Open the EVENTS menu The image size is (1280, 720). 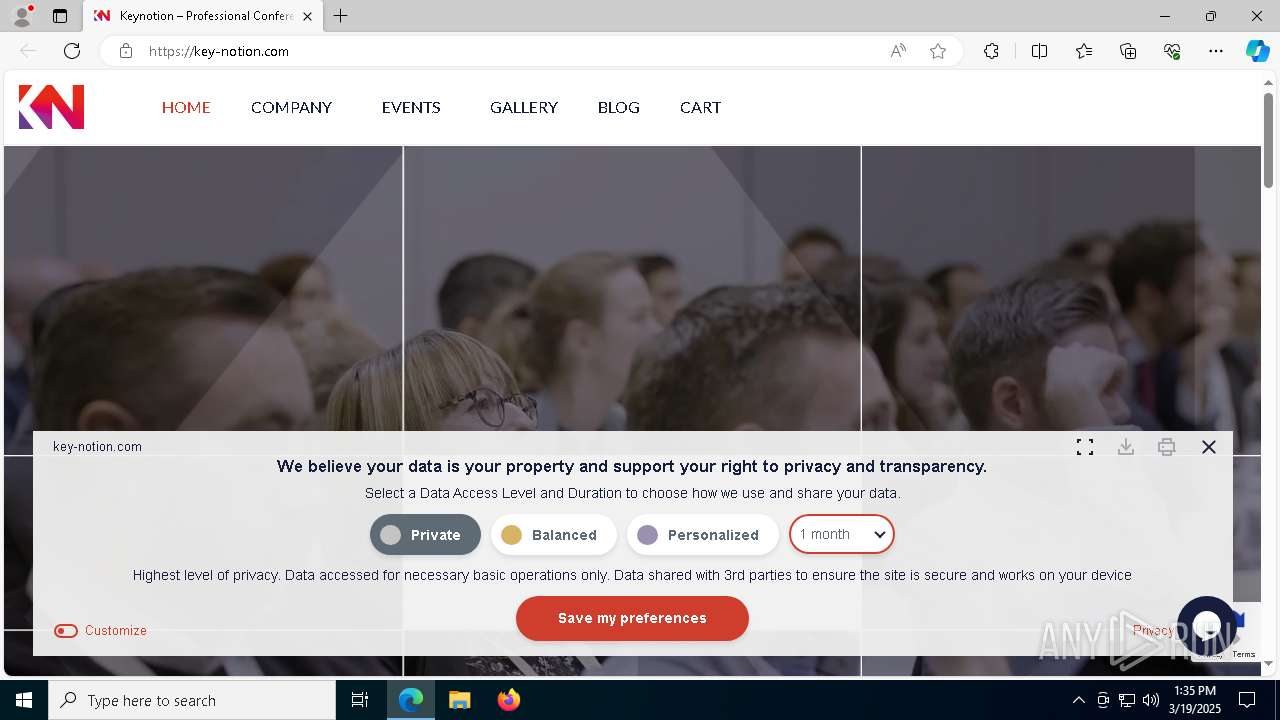(x=411, y=107)
